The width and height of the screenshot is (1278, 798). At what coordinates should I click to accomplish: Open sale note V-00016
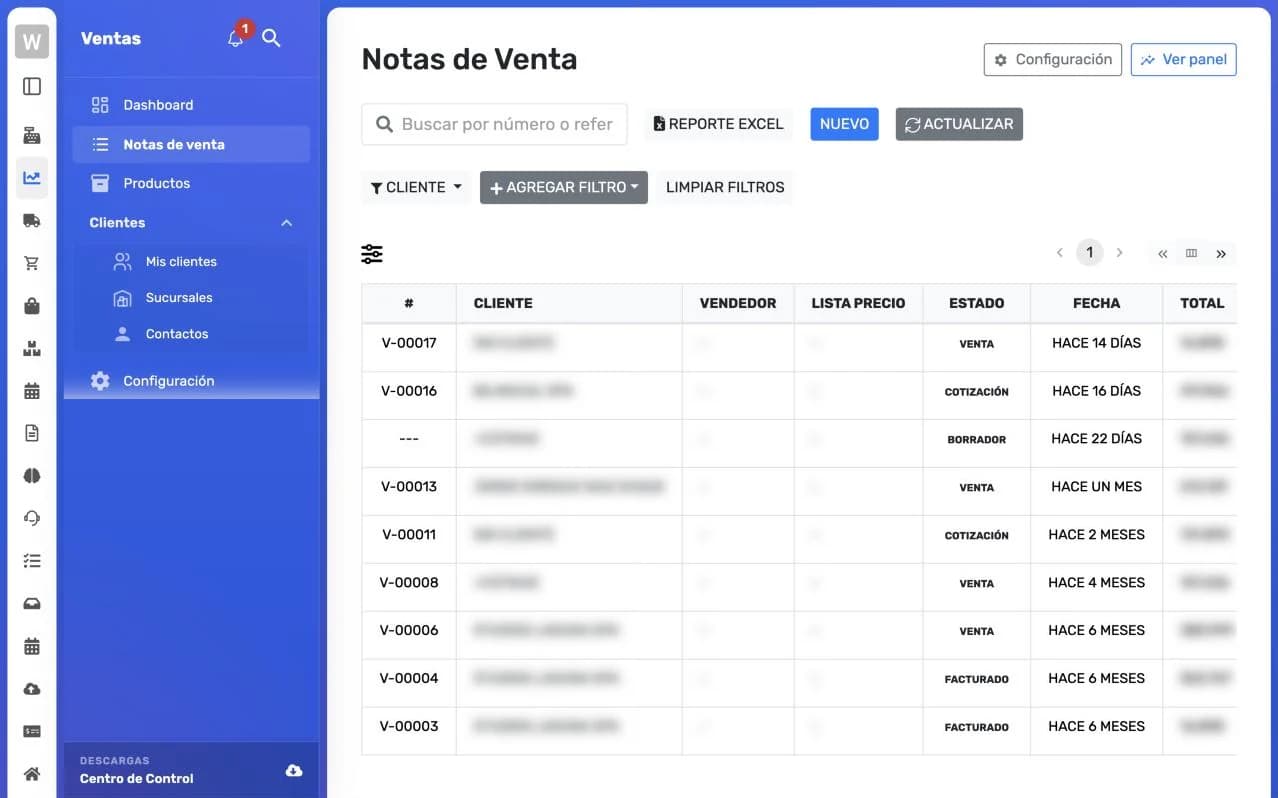(x=409, y=391)
